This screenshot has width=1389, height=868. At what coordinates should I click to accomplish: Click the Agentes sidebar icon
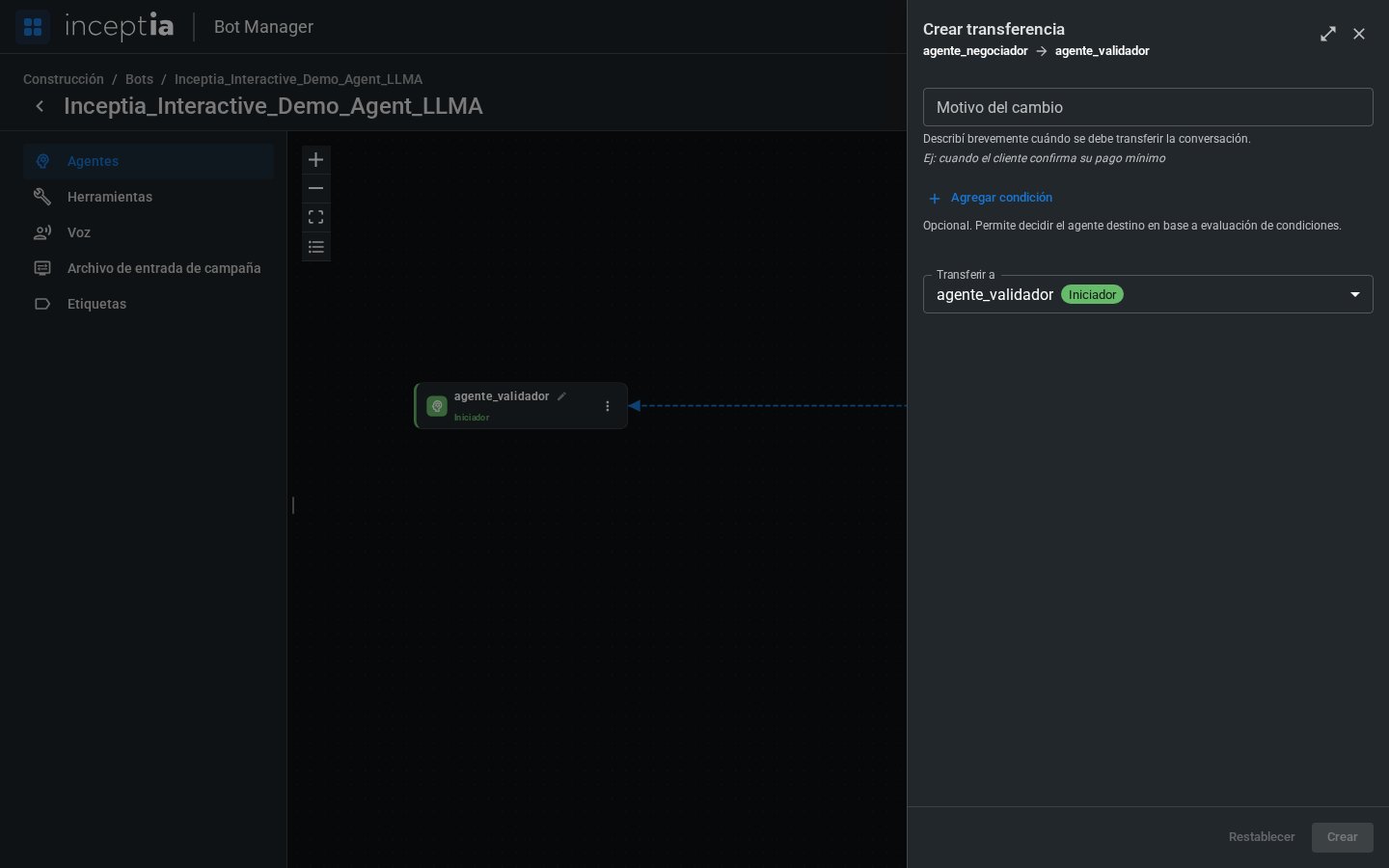point(42,161)
